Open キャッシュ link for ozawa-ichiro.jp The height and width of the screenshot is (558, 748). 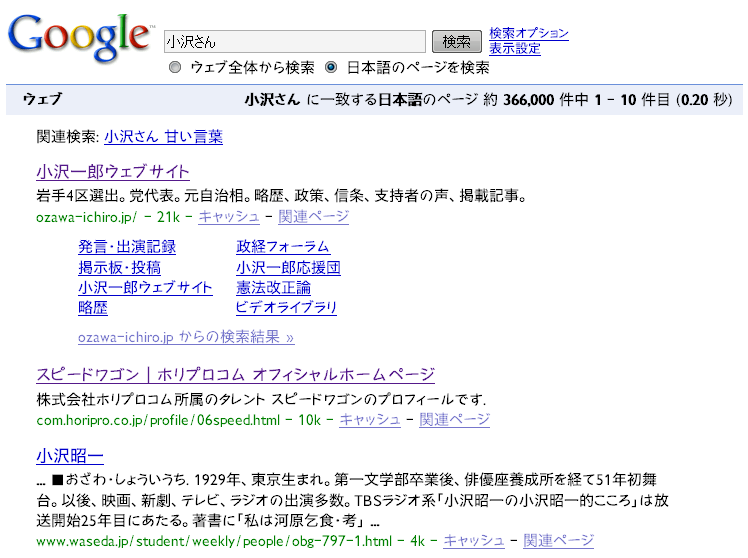pyautogui.click(x=229, y=217)
